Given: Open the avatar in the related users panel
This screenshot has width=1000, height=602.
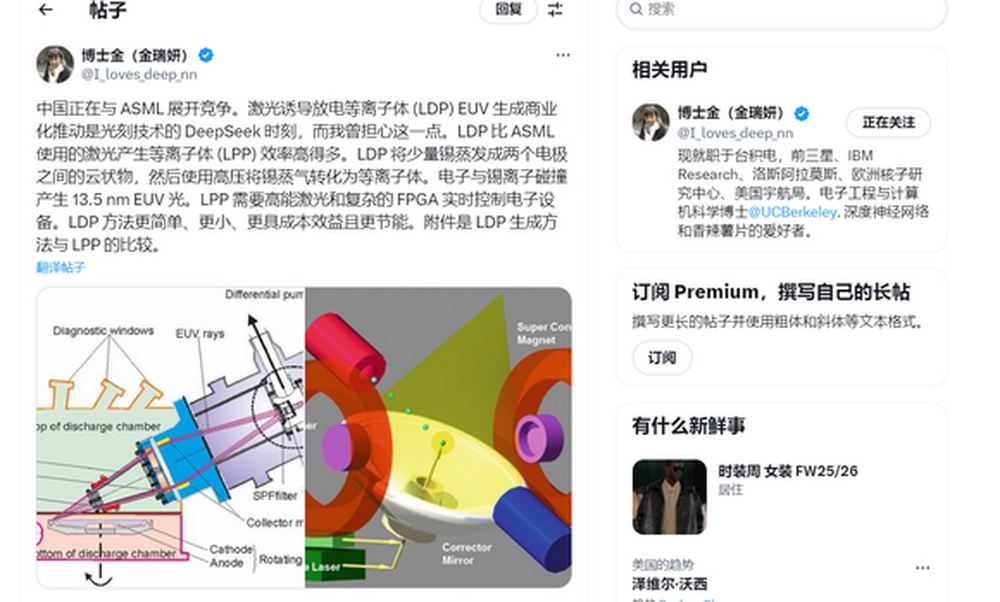Looking at the screenshot, I should pos(651,122).
